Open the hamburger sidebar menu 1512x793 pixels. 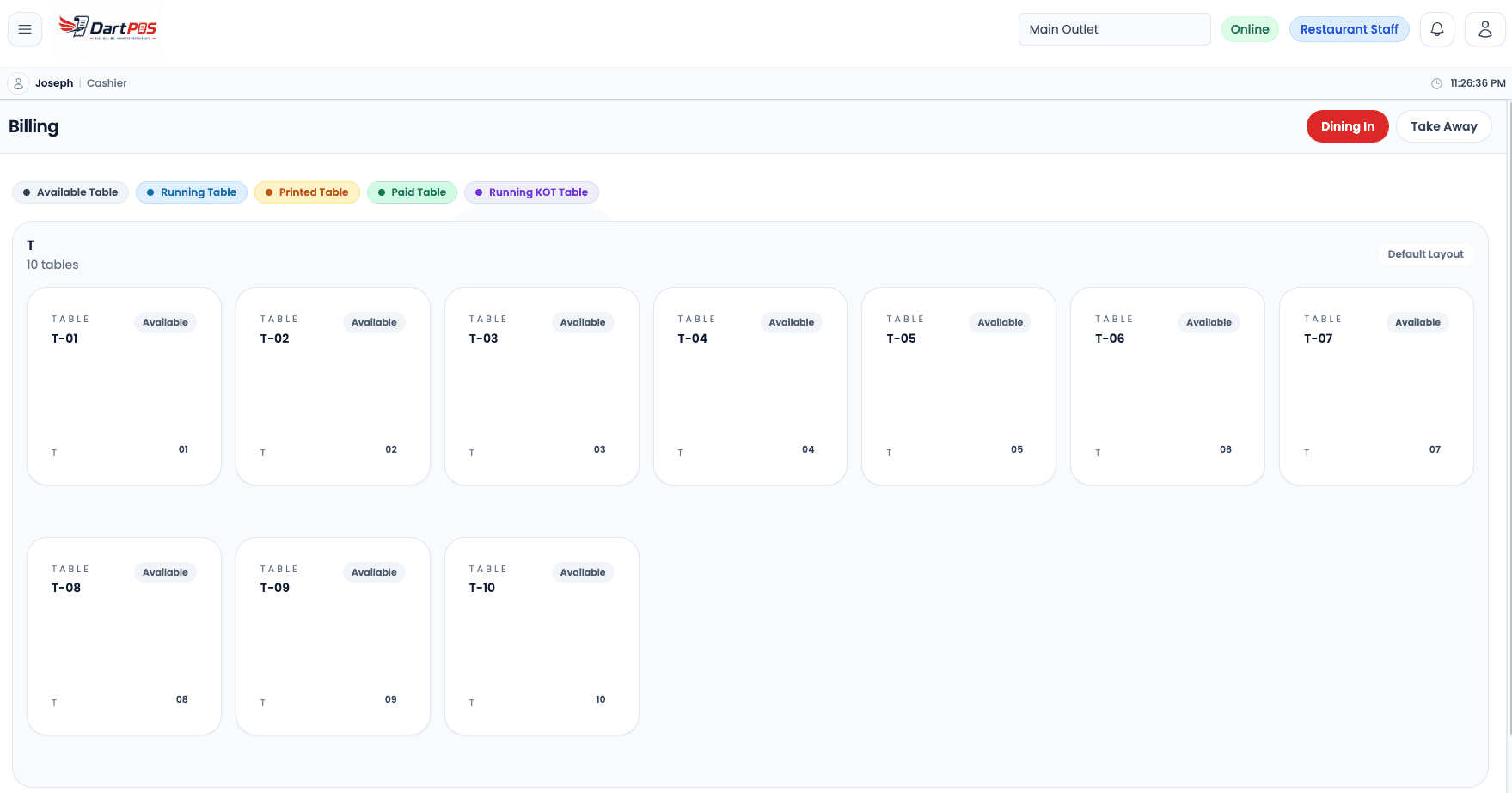[25, 29]
